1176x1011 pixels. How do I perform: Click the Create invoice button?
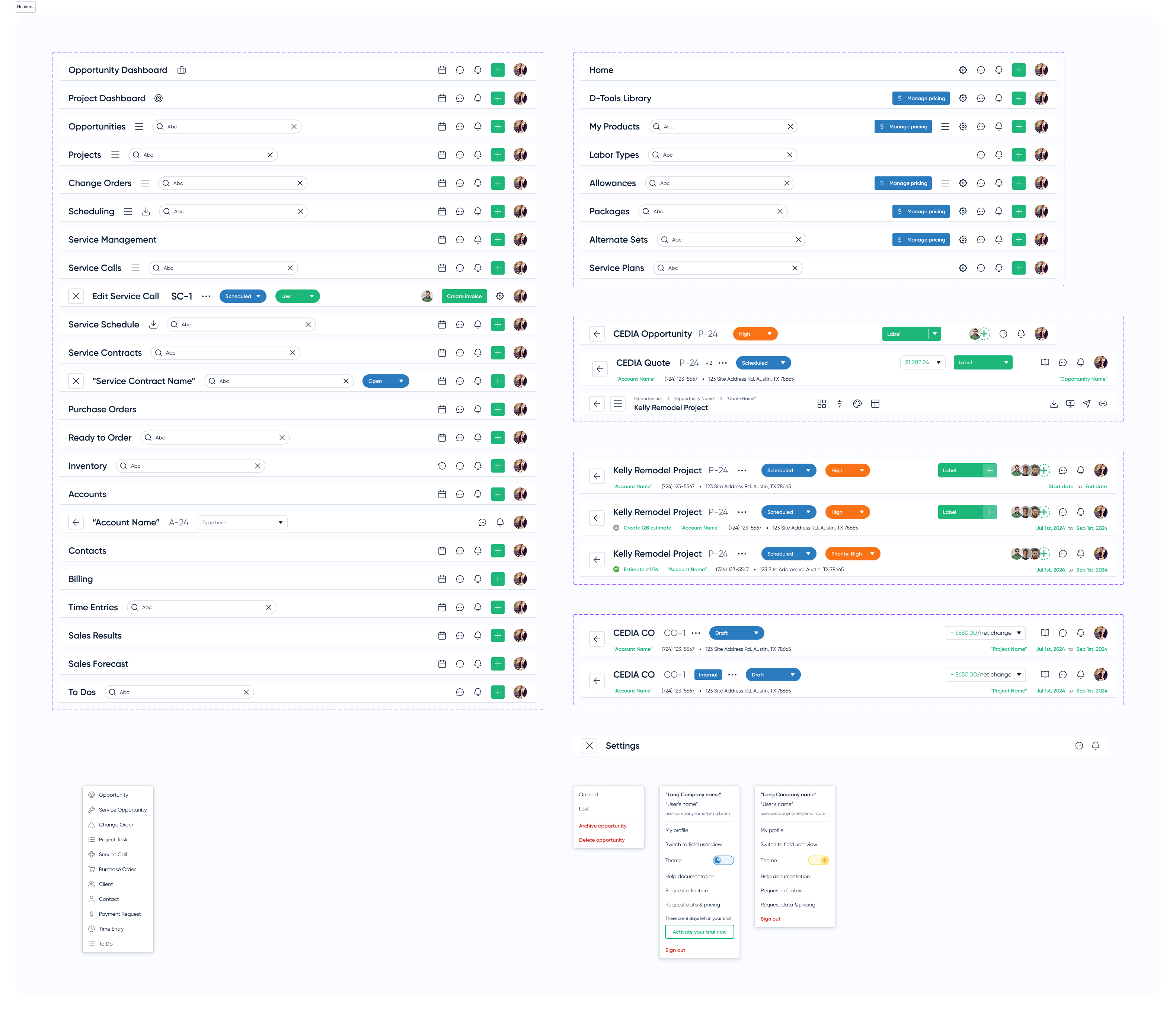(464, 295)
